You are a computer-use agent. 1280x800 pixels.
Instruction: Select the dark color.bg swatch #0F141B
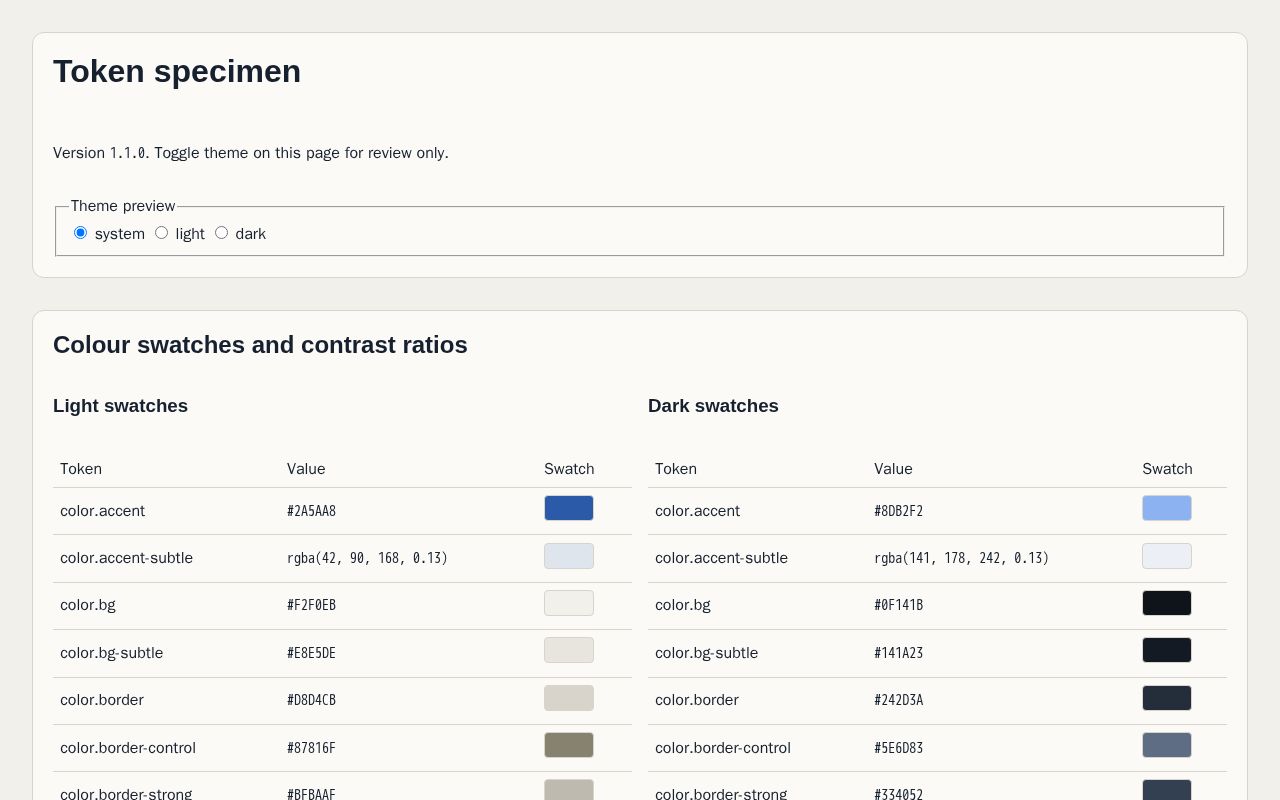click(x=1167, y=603)
